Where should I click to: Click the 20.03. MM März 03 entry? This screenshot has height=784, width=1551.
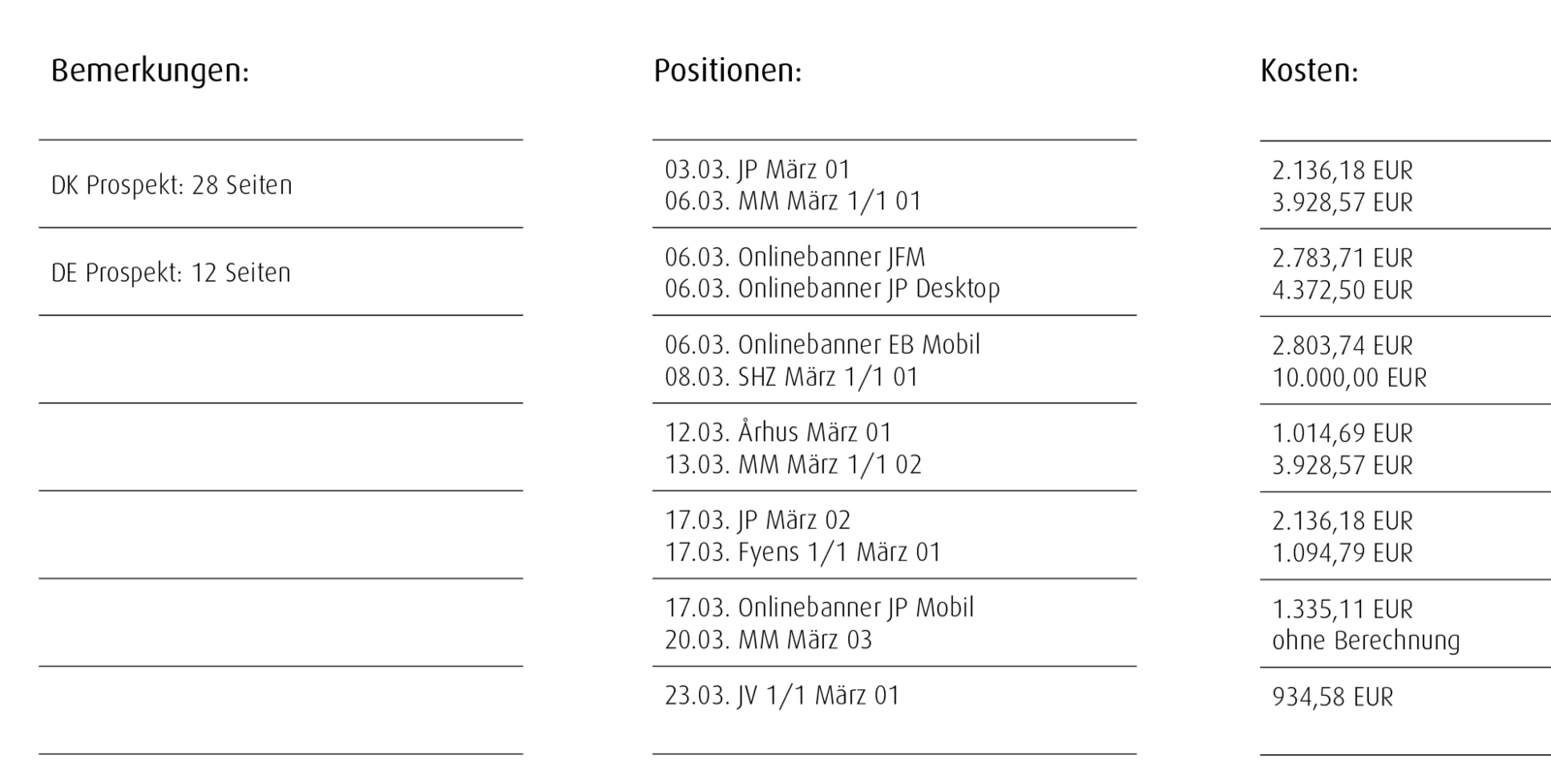point(768,640)
